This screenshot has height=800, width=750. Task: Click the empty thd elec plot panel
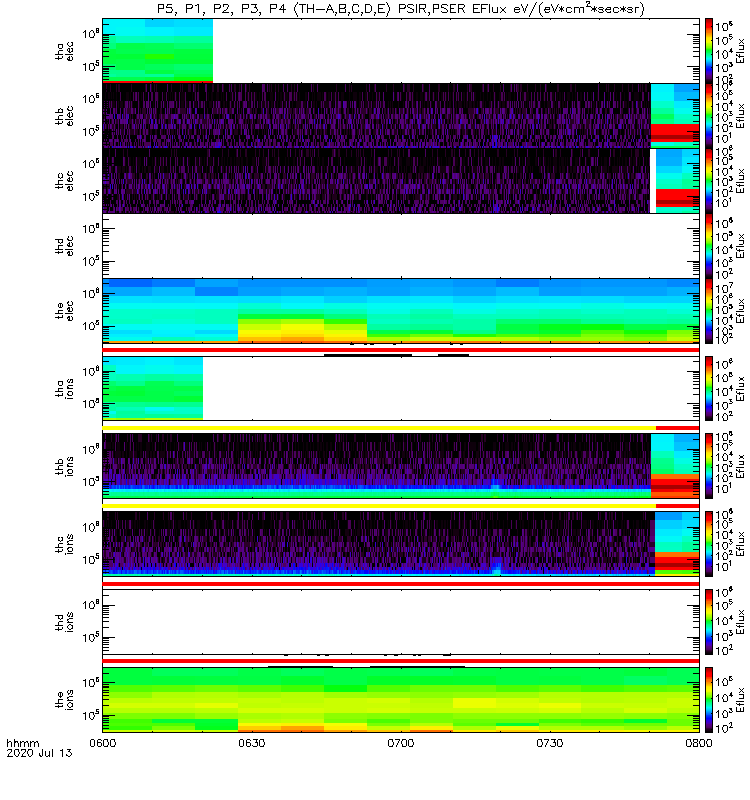(401, 245)
